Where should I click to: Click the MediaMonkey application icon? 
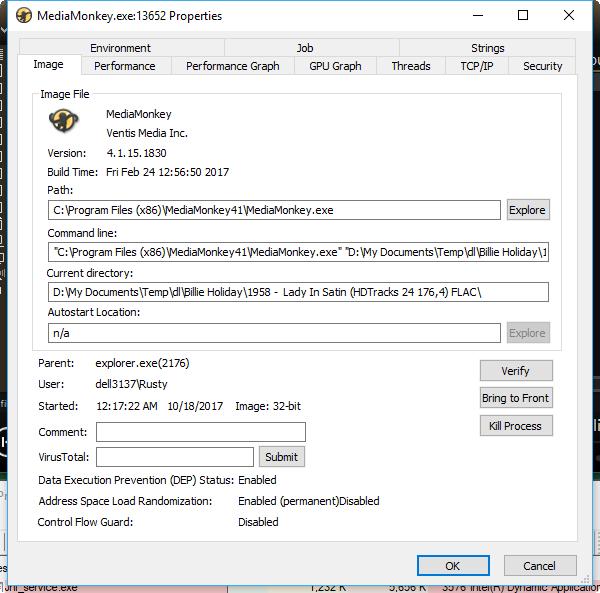[66, 121]
